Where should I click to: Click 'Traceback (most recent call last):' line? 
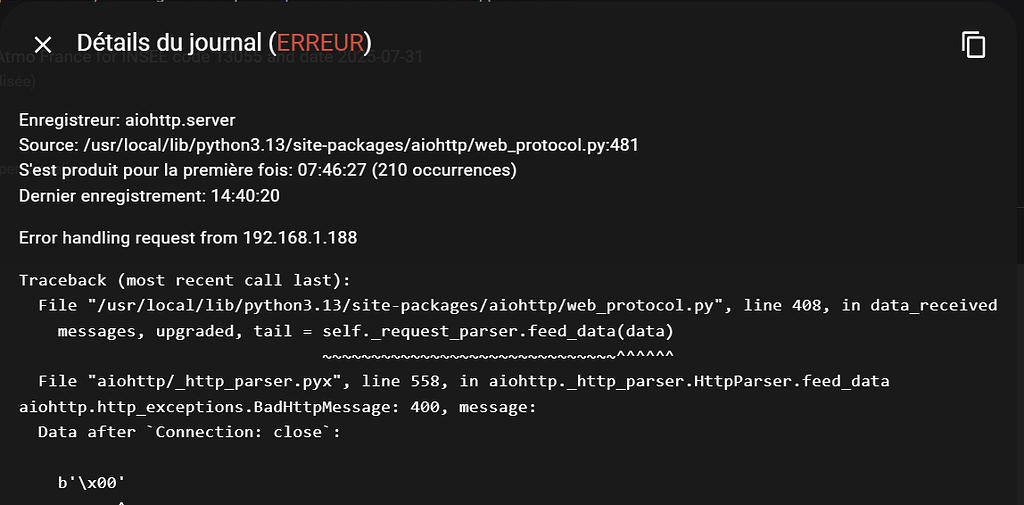point(185,280)
